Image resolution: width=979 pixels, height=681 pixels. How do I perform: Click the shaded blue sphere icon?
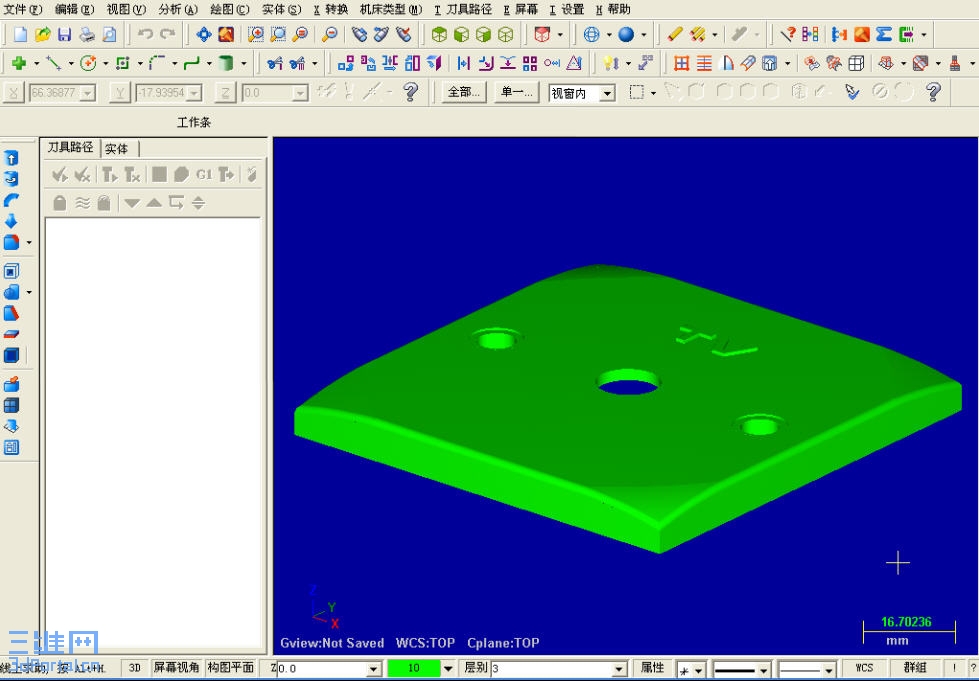tap(626, 34)
